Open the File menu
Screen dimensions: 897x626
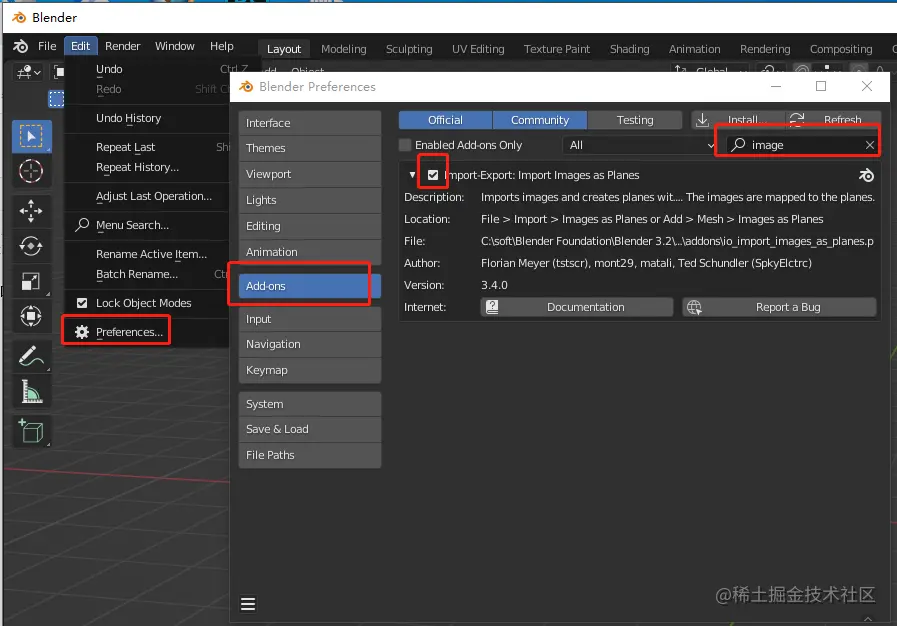coord(47,46)
